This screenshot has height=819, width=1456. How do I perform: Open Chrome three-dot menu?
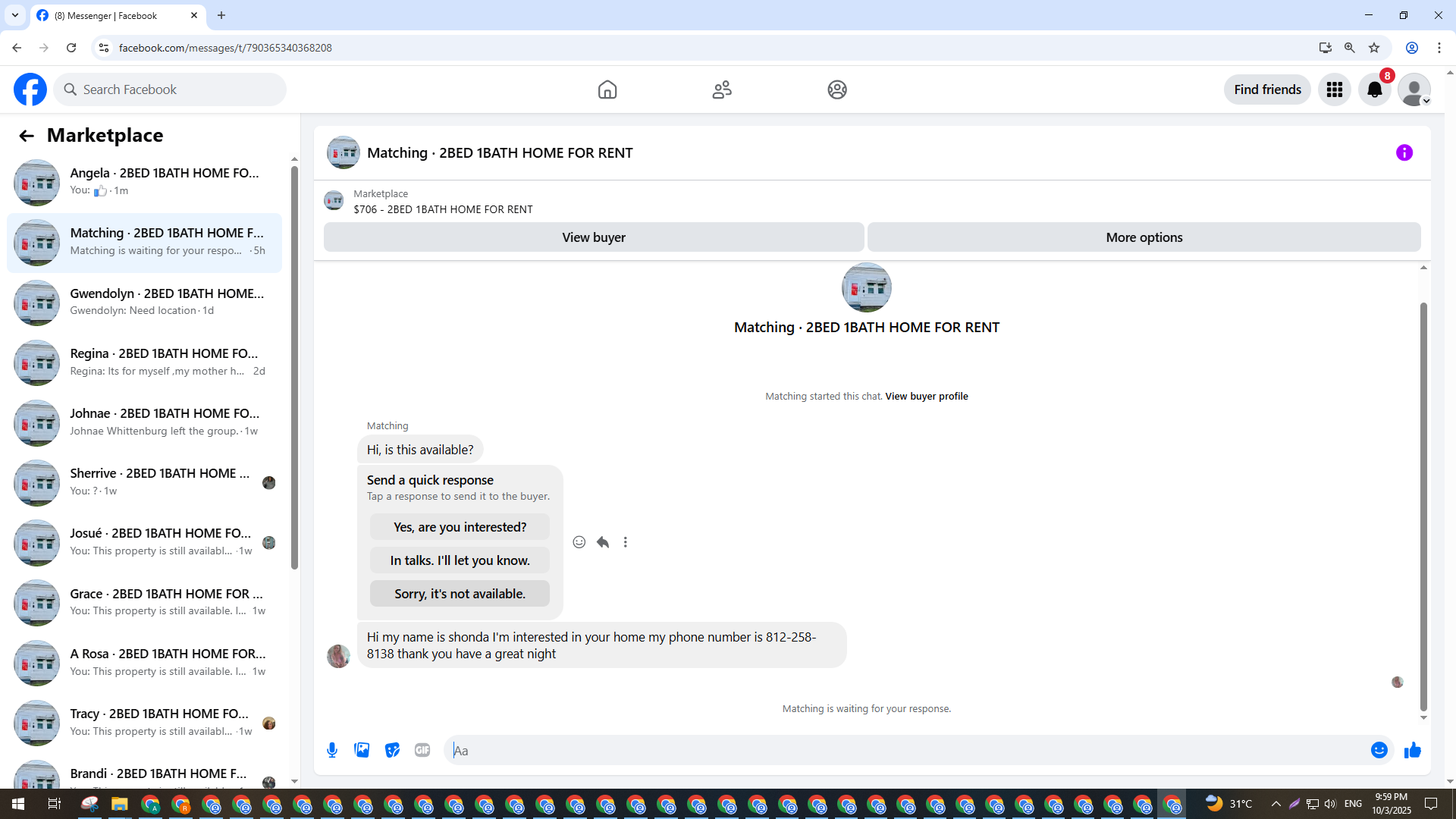pyautogui.click(x=1439, y=48)
